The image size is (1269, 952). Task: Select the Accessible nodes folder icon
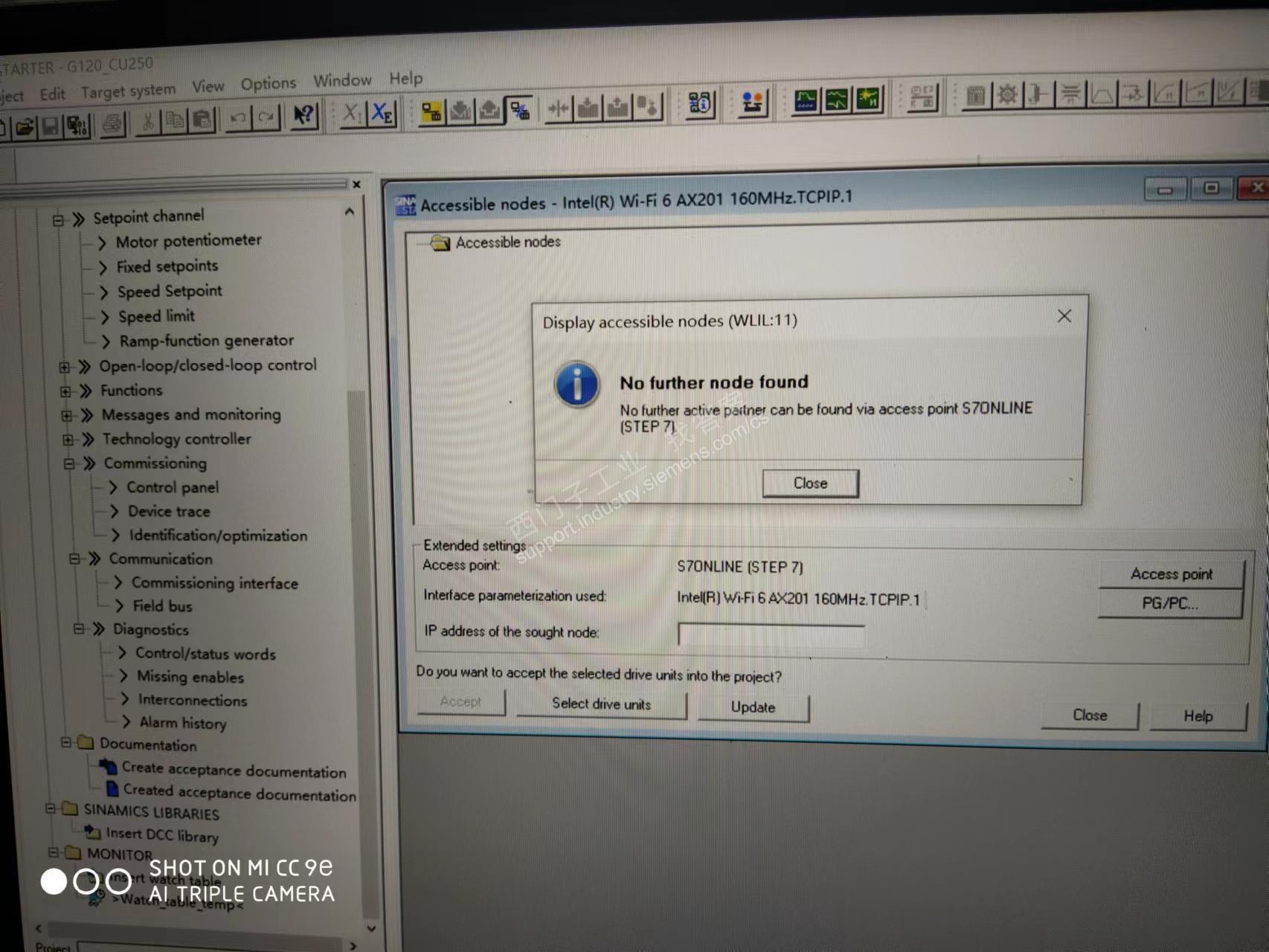(440, 242)
